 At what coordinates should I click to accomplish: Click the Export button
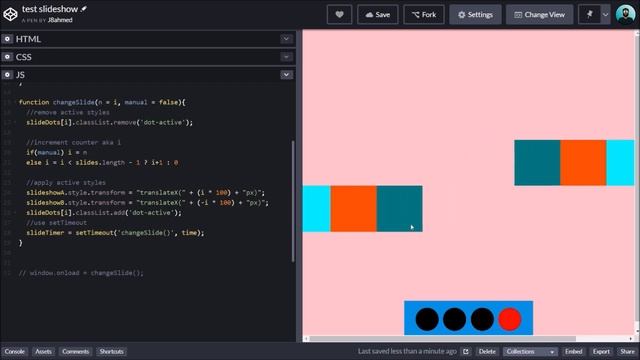click(601, 351)
